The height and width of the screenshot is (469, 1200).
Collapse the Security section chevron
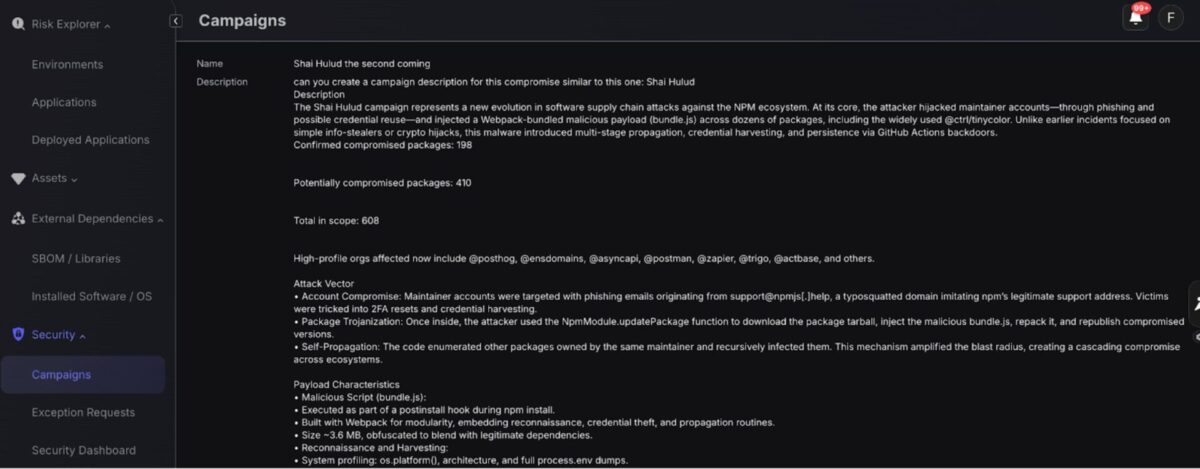click(x=82, y=336)
